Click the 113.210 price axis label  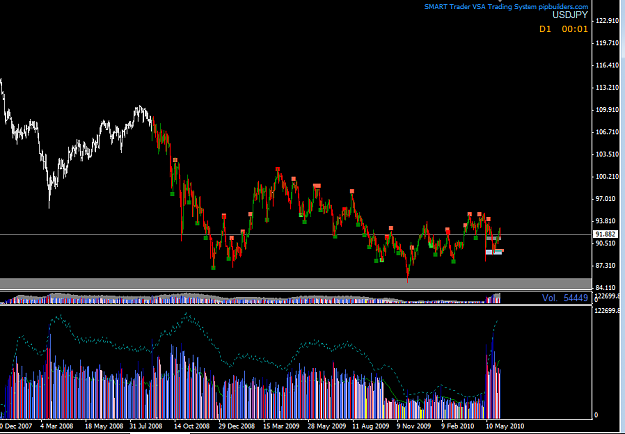pyautogui.click(x=607, y=88)
